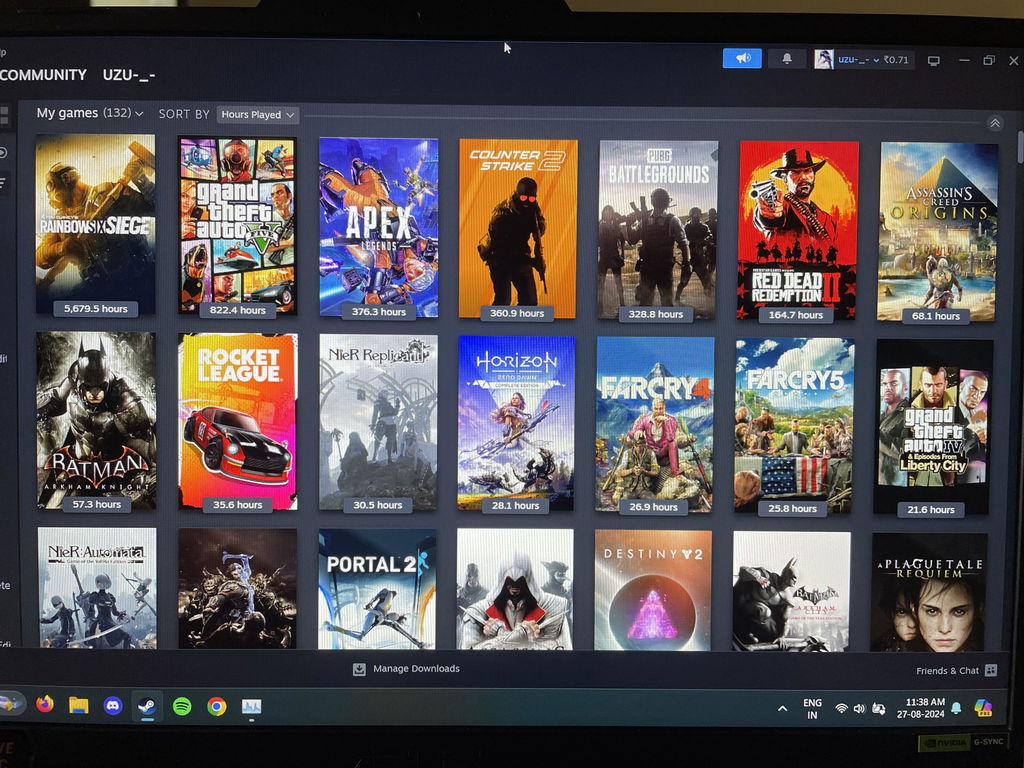The height and width of the screenshot is (768, 1024).
Task: Open Counter-Strike 2 game tile
Action: point(518,229)
